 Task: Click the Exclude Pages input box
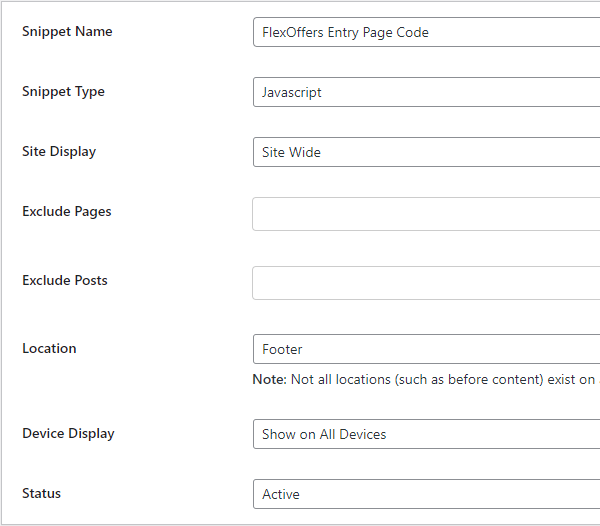(x=426, y=214)
